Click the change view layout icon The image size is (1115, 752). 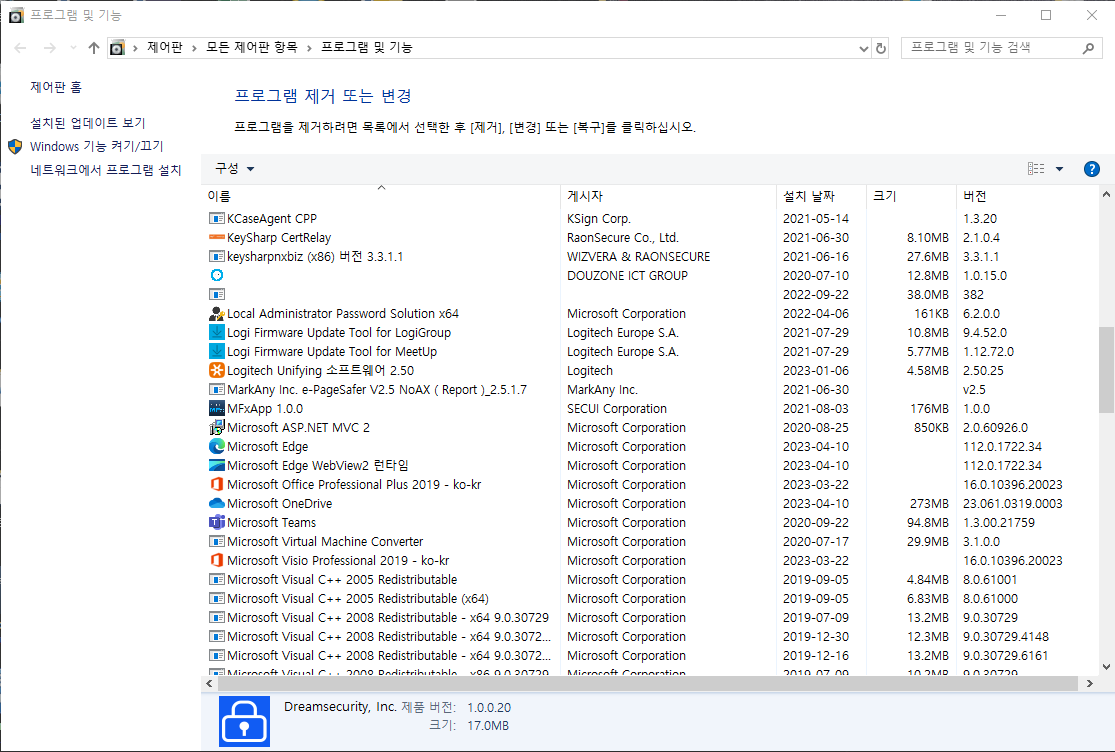click(x=1036, y=168)
